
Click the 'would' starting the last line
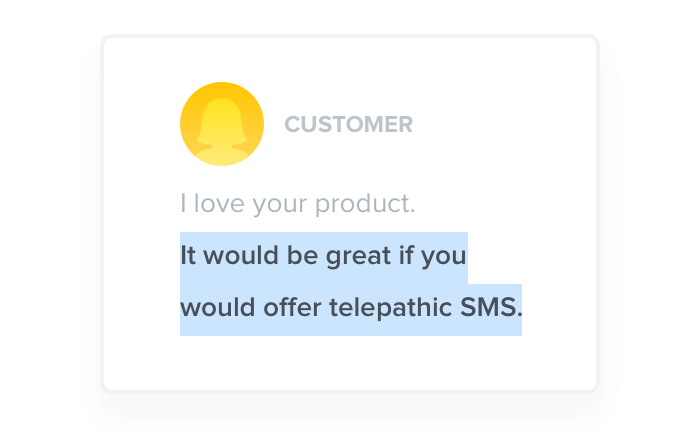(x=217, y=307)
